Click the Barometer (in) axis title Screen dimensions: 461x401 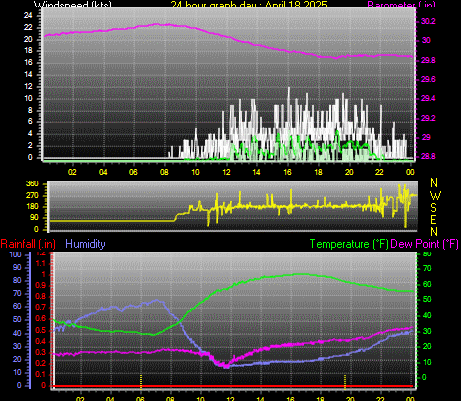coord(401,4)
